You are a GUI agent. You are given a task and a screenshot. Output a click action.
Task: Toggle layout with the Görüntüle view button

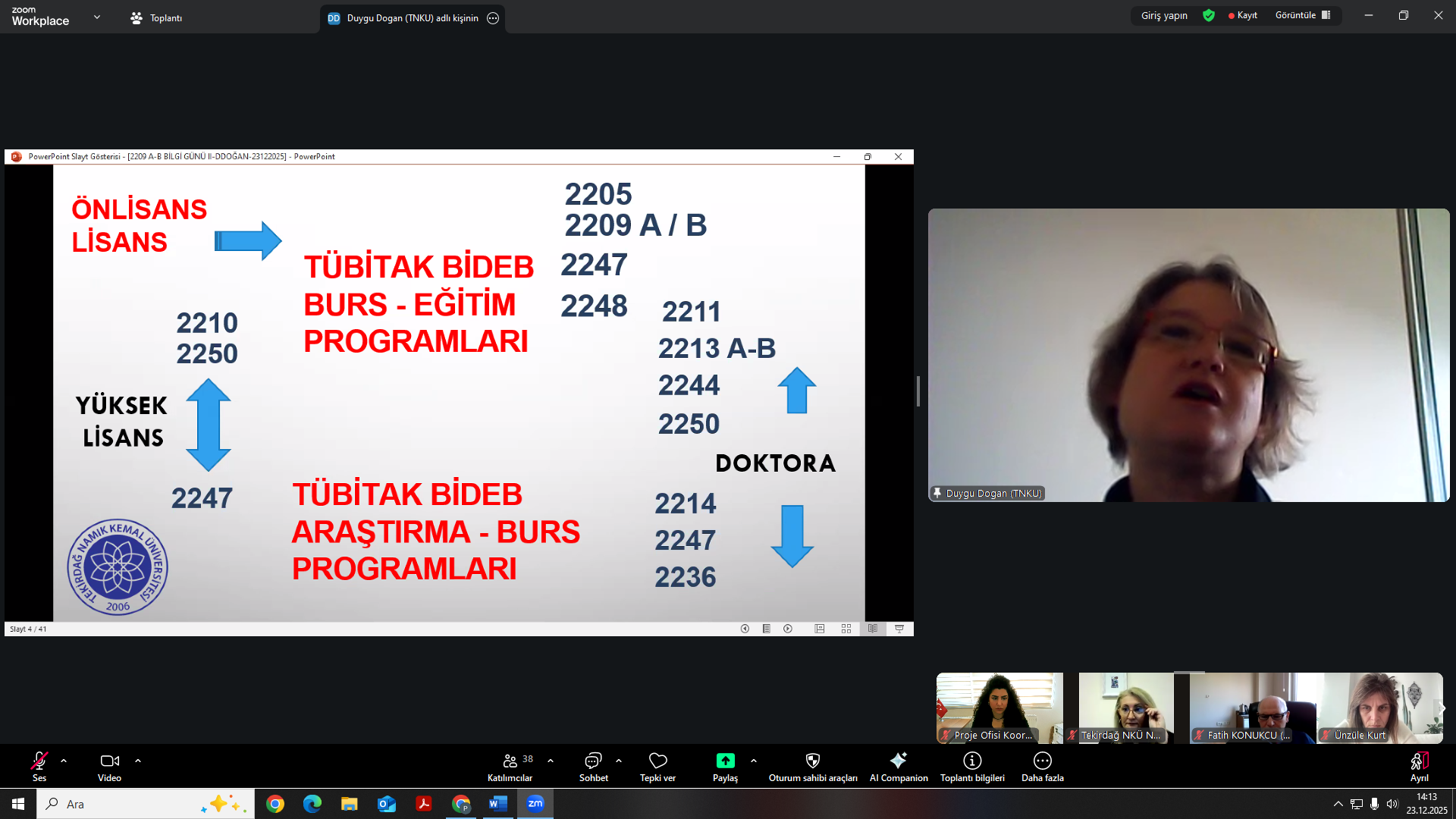point(1302,16)
